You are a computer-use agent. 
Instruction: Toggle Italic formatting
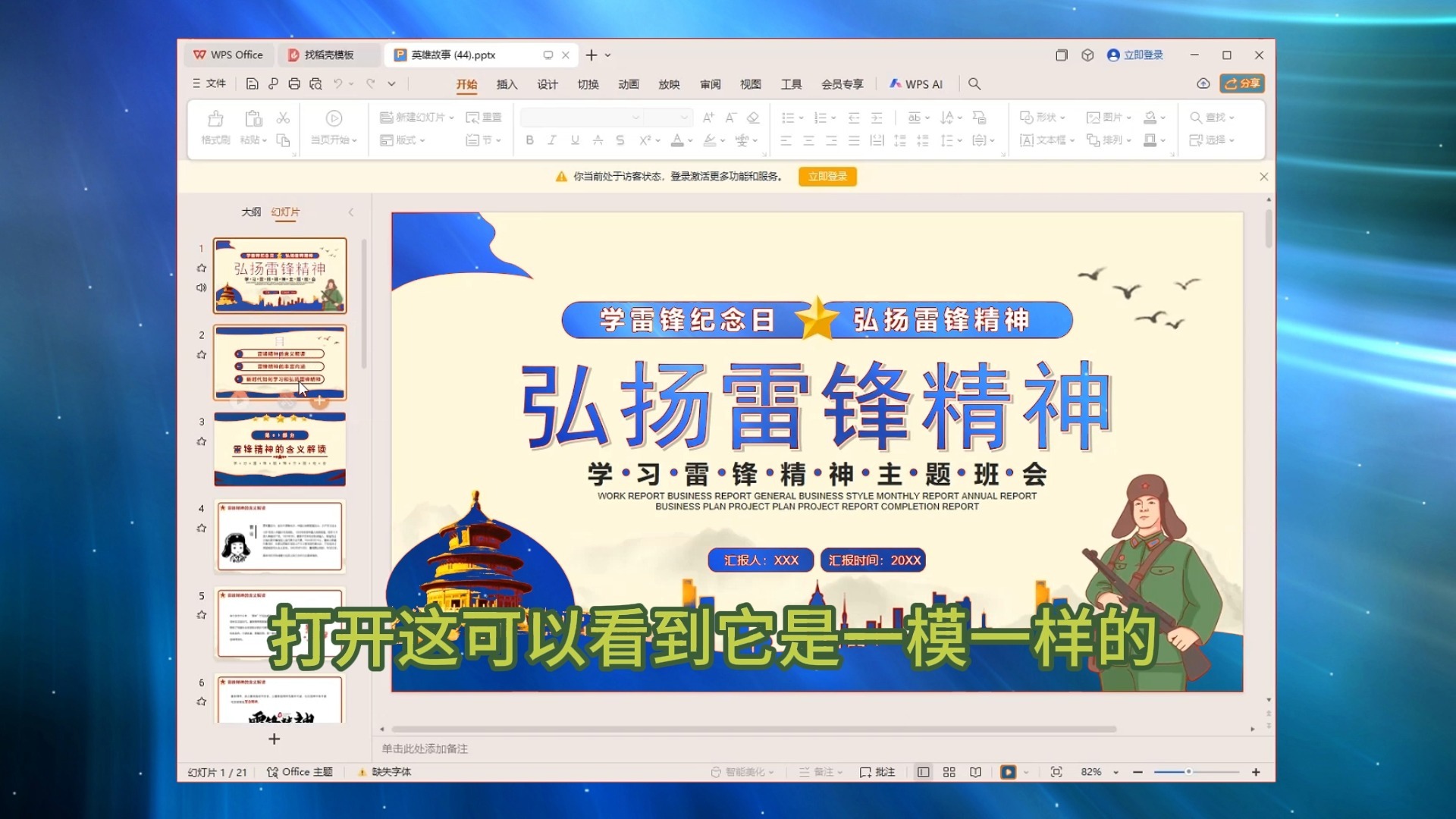pyautogui.click(x=552, y=140)
